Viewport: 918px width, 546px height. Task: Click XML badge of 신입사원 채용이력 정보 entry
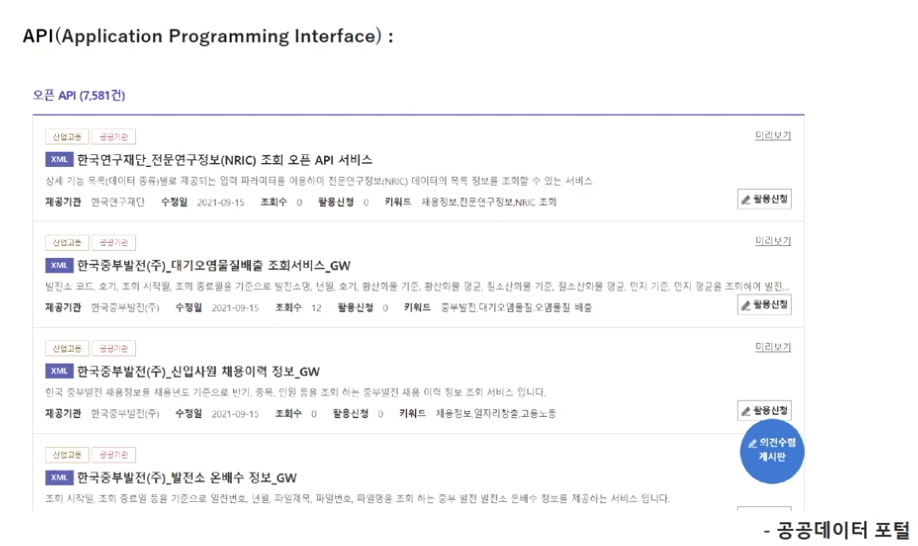[59, 371]
